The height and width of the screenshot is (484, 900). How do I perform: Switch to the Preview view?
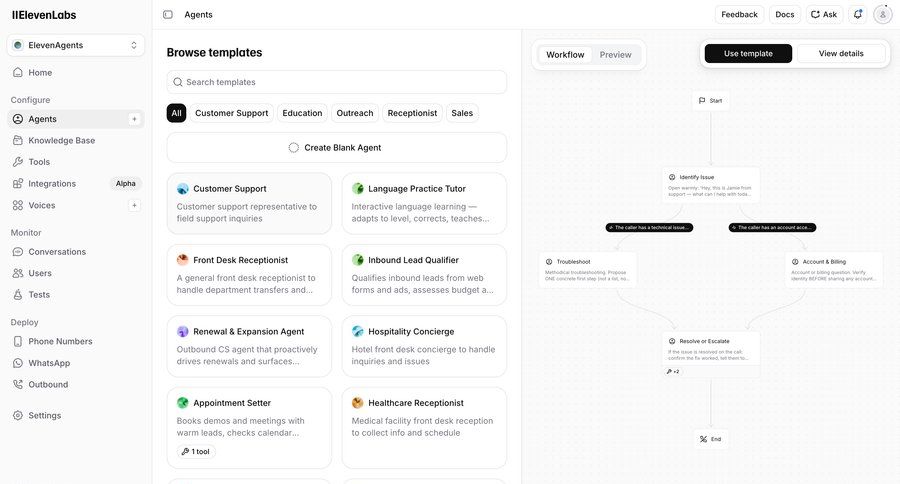point(615,55)
